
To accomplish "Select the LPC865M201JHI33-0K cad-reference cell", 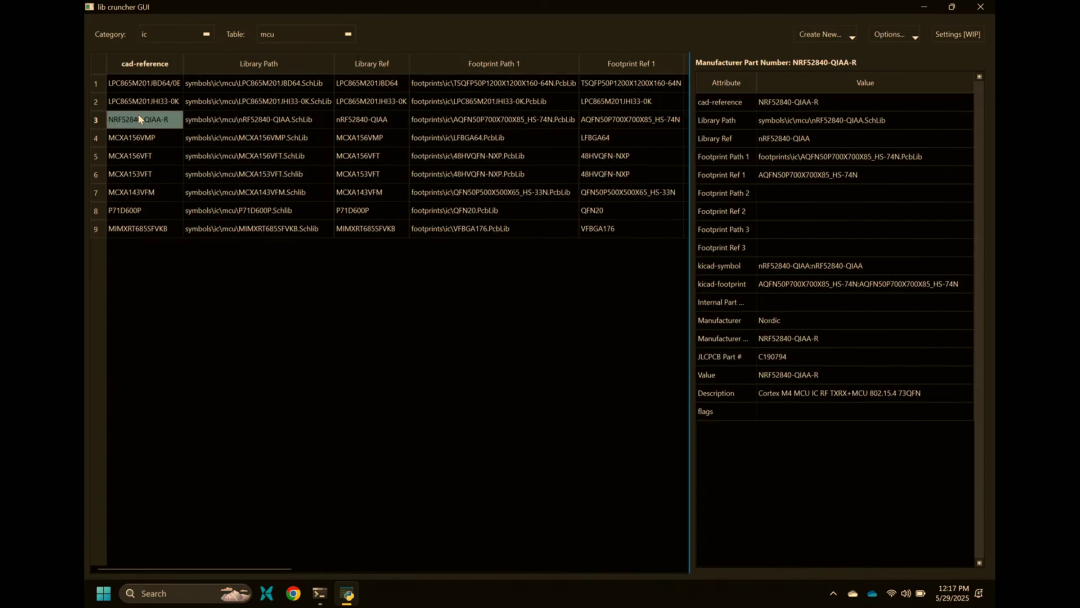I will (x=145, y=101).
